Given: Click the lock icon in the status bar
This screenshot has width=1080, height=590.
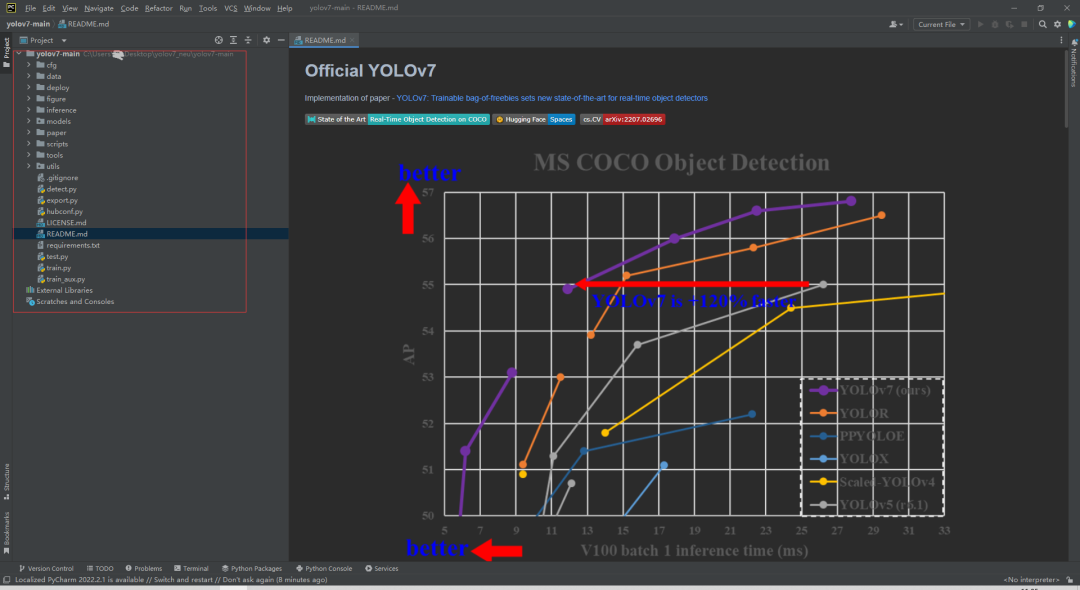Looking at the screenshot, I should point(1070,580).
